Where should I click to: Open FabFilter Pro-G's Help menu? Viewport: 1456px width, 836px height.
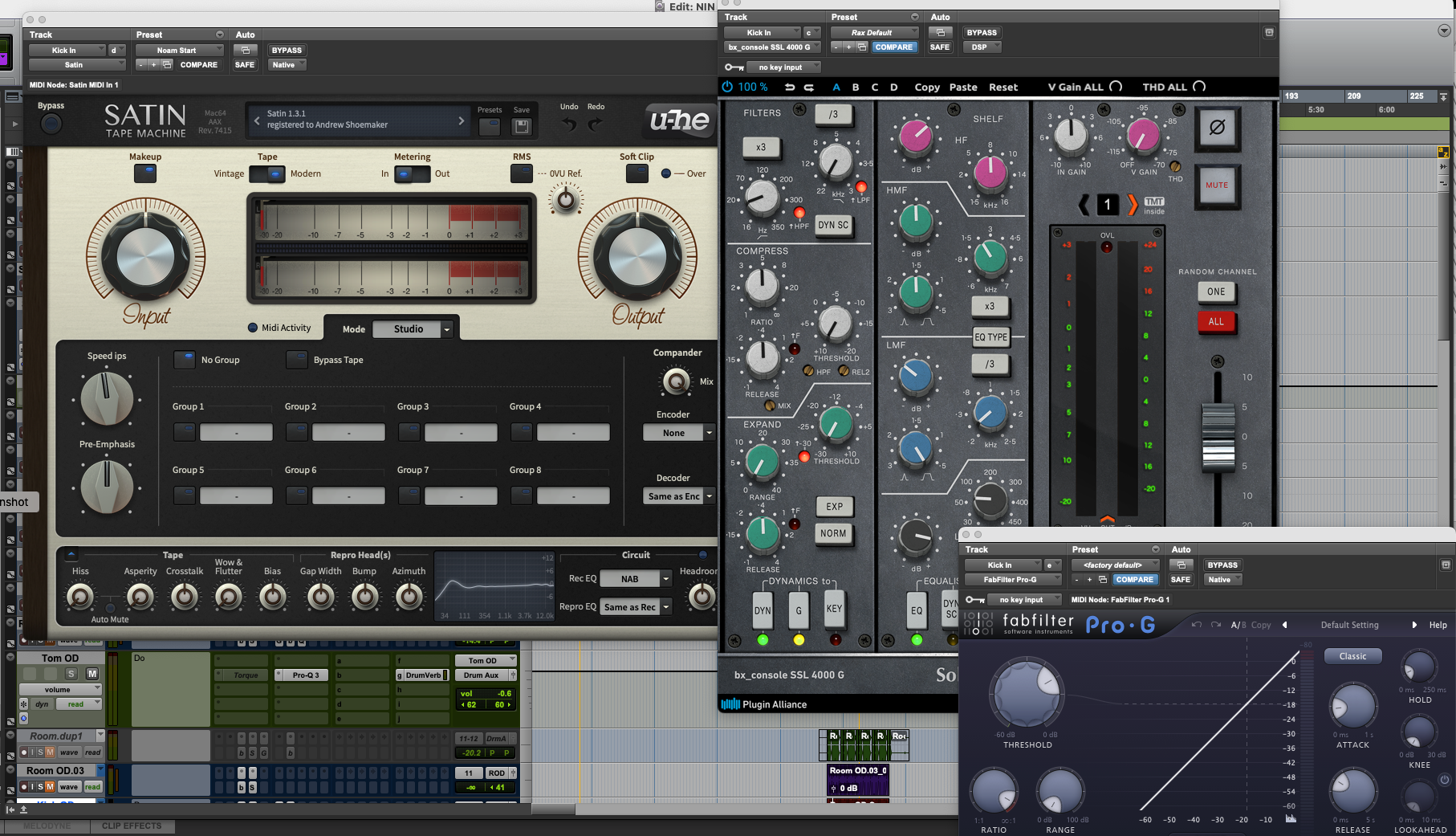pyautogui.click(x=1437, y=625)
